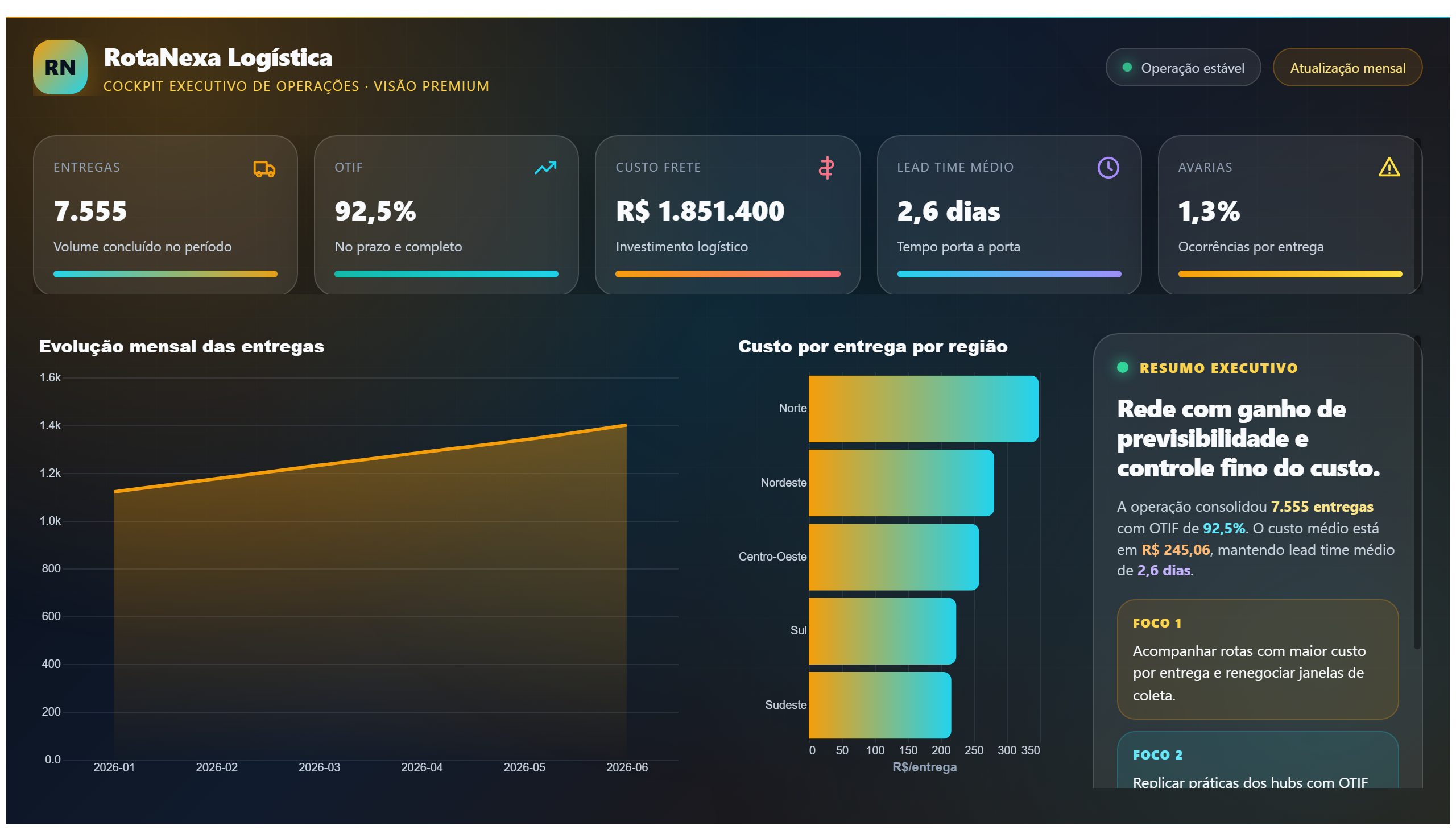This screenshot has width=1456, height=830.
Task: Click the Custo Frete orange progress bar
Action: point(727,274)
